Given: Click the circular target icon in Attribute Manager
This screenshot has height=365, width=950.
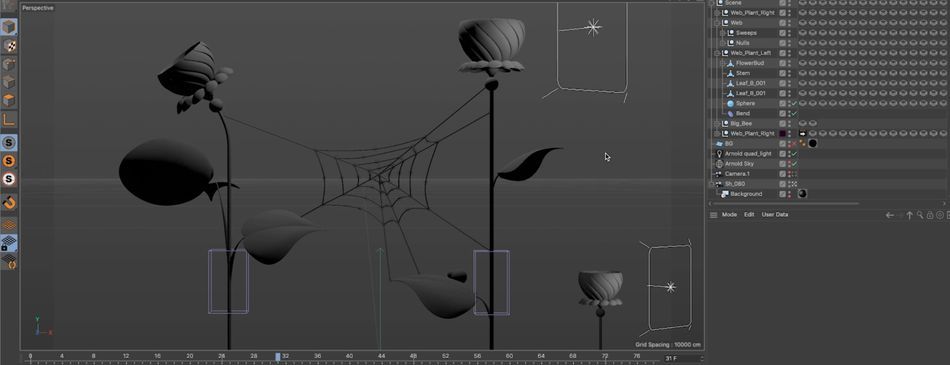Looking at the screenshot, I should click(940, 215).
